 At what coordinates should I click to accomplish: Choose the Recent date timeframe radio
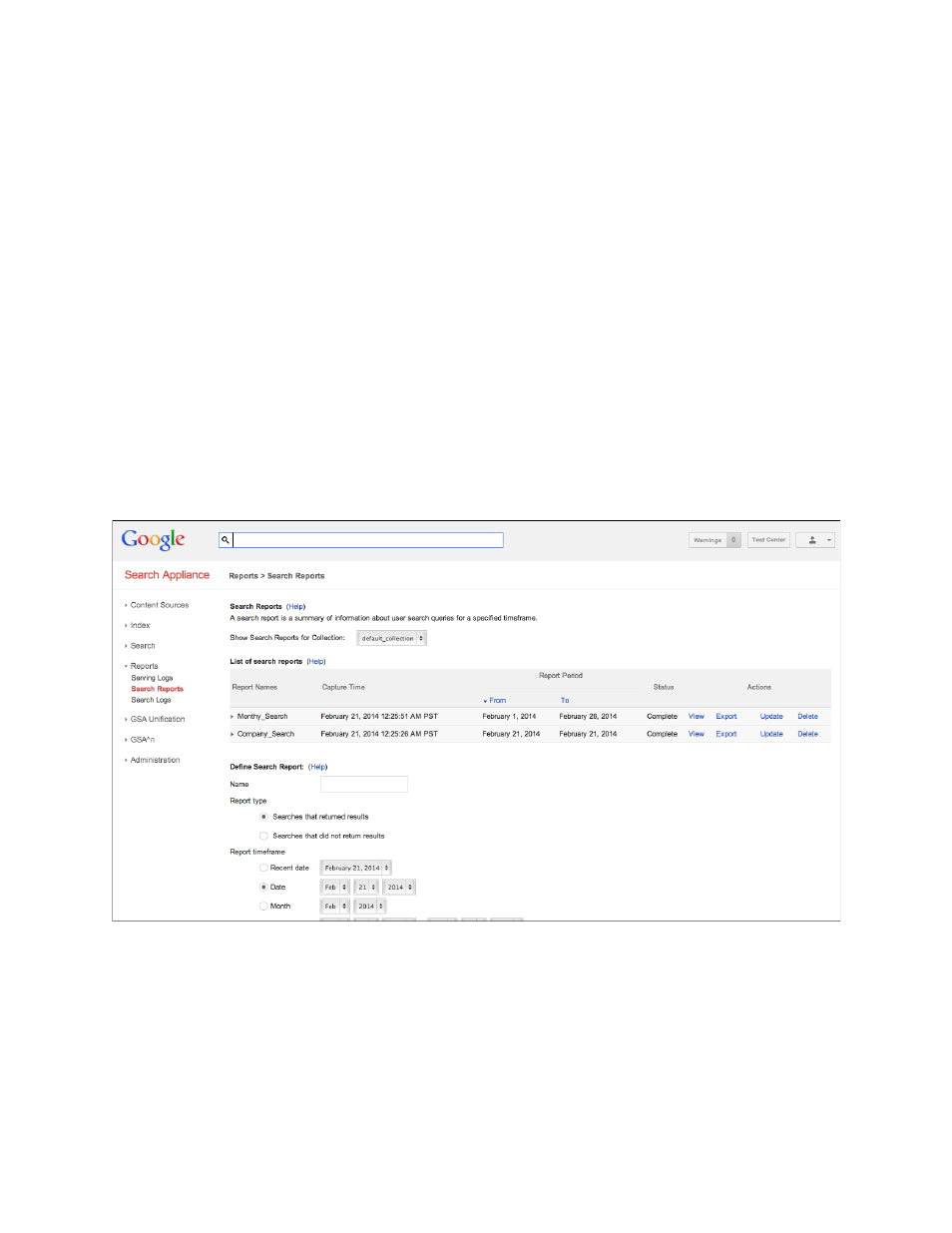coord(263,869)
